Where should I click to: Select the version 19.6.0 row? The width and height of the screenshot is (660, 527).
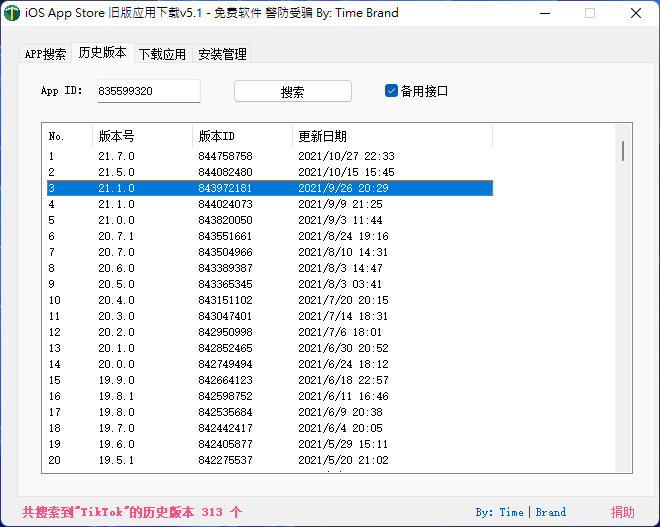coord(269,444)
